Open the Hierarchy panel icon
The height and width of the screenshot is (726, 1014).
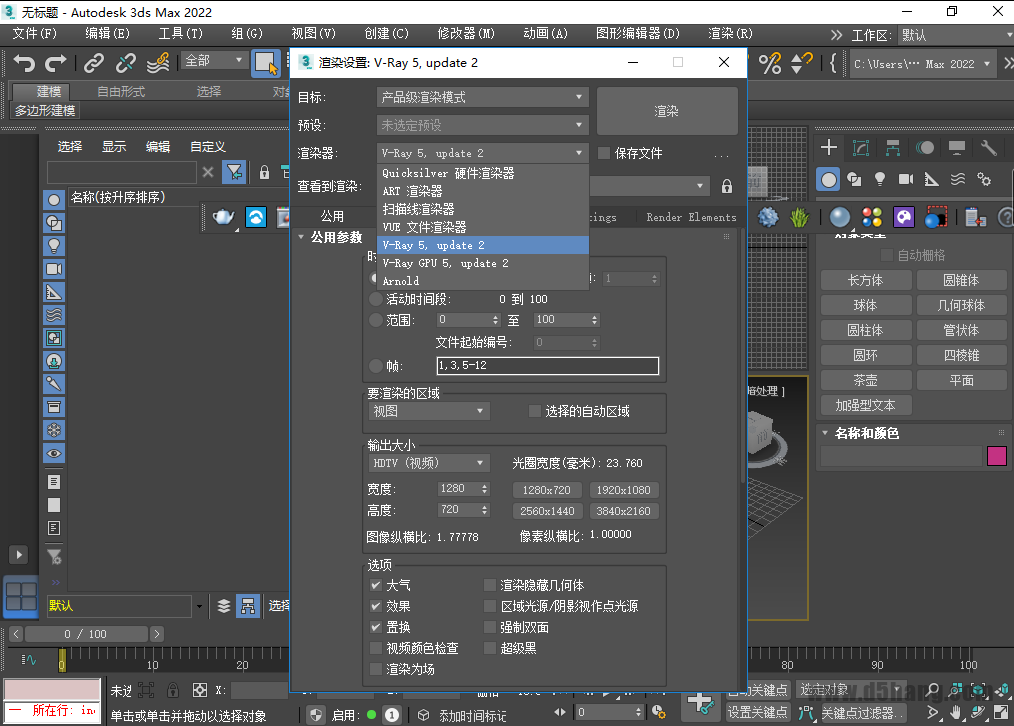[893, 147]
